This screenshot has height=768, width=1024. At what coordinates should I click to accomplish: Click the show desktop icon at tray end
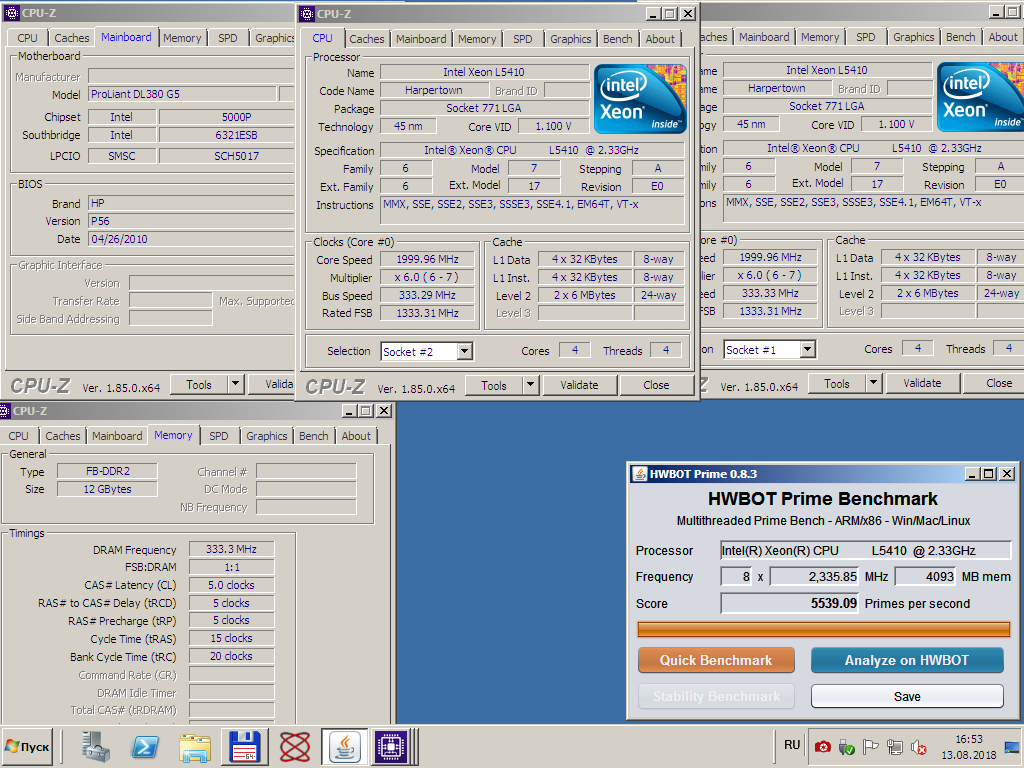(1013, 746)
